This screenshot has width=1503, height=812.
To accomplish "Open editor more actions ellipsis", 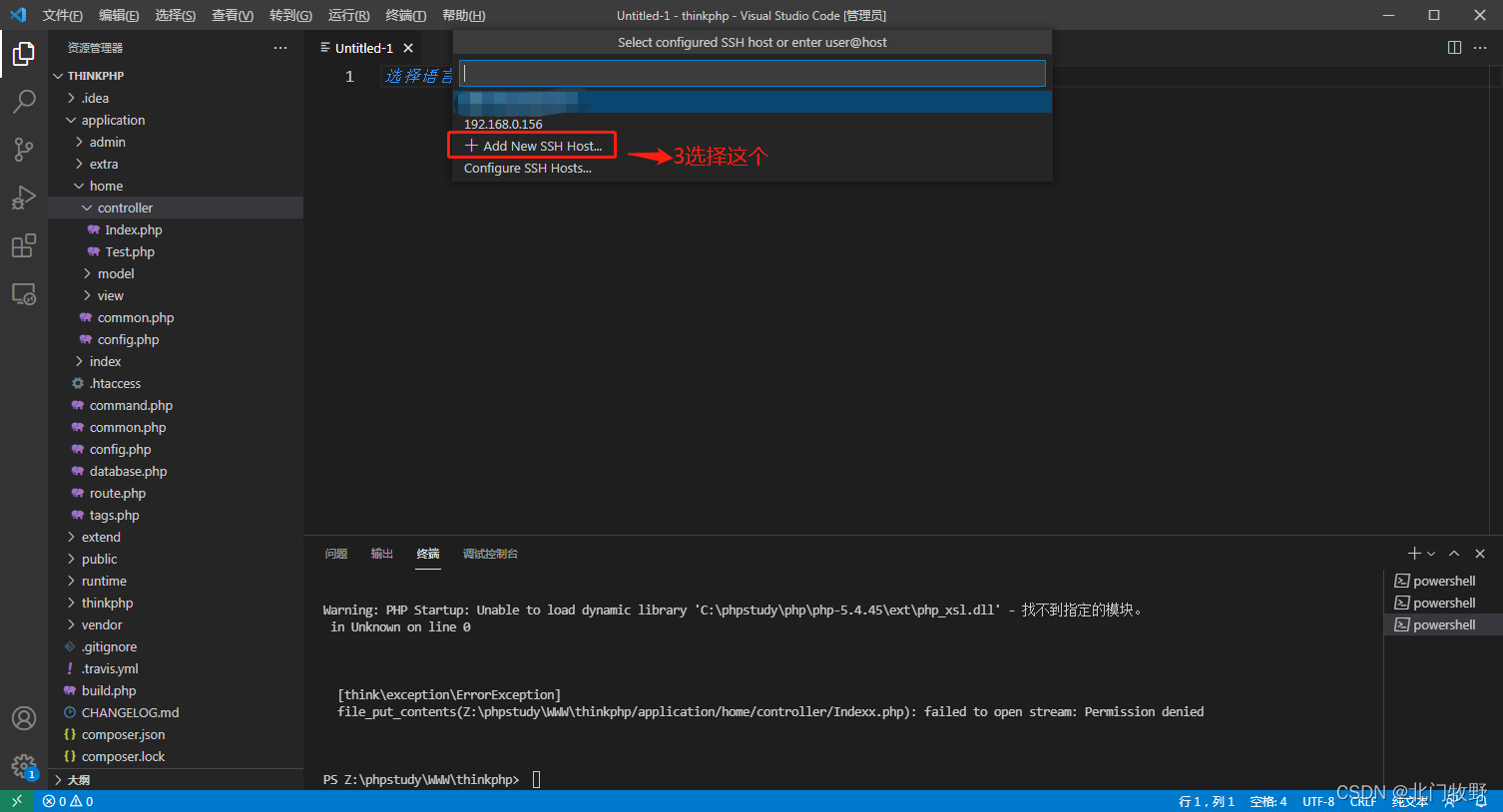I will 1480,48.
